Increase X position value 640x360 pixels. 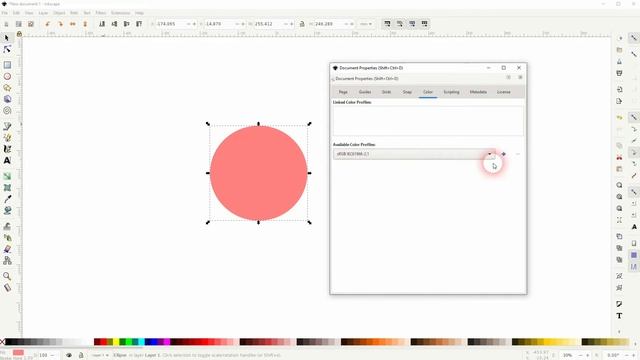194,24
